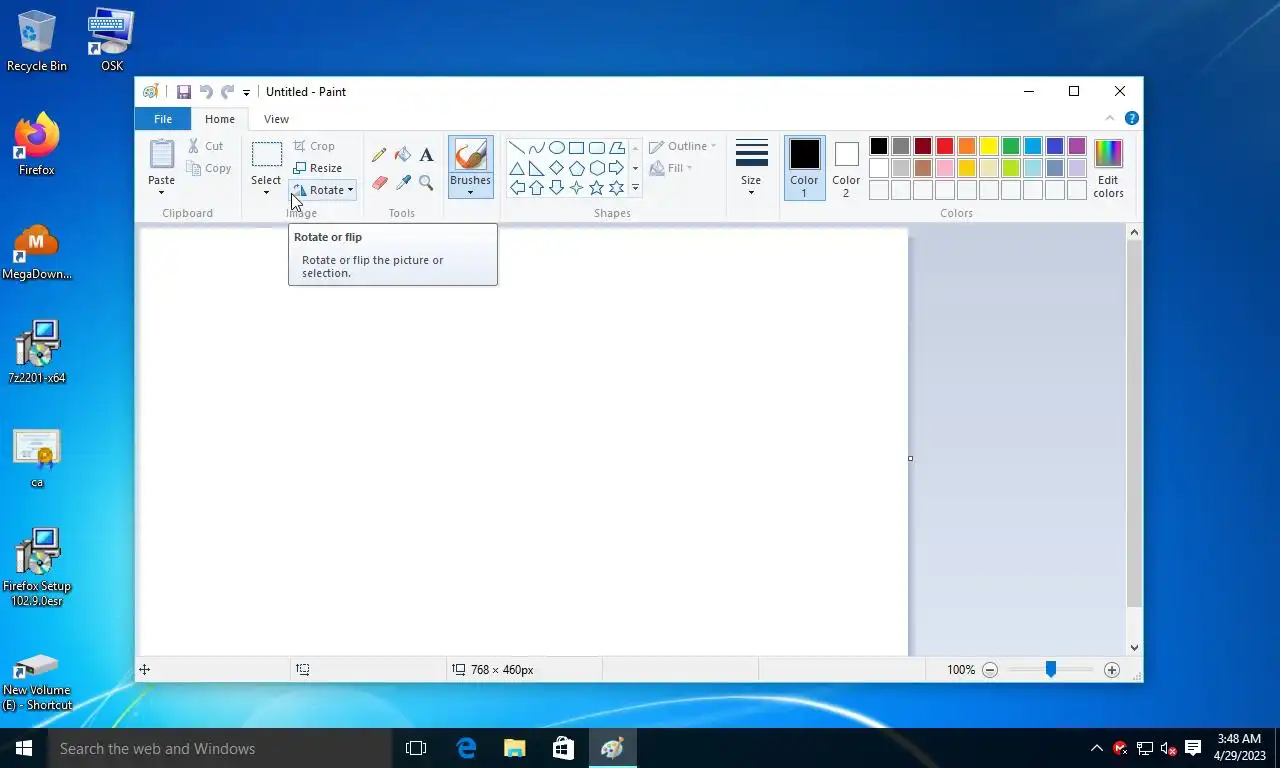
Task: Choose the Pentagon shape
Action: [577, 168]
